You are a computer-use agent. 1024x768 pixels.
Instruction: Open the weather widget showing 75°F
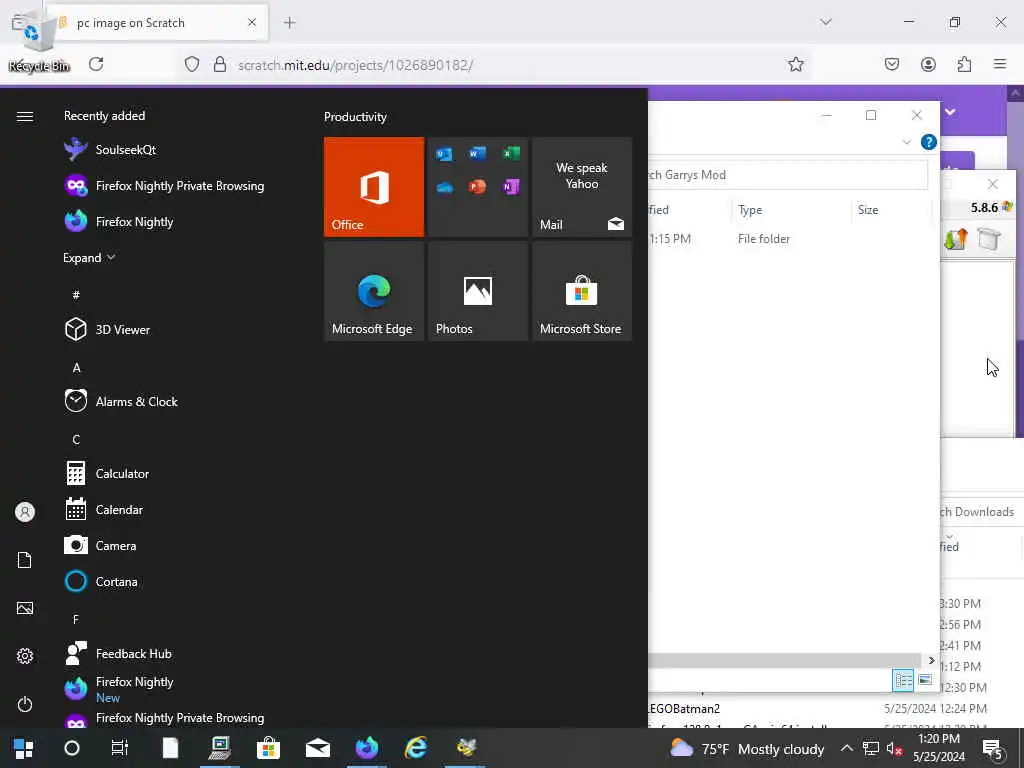[747, 748]
